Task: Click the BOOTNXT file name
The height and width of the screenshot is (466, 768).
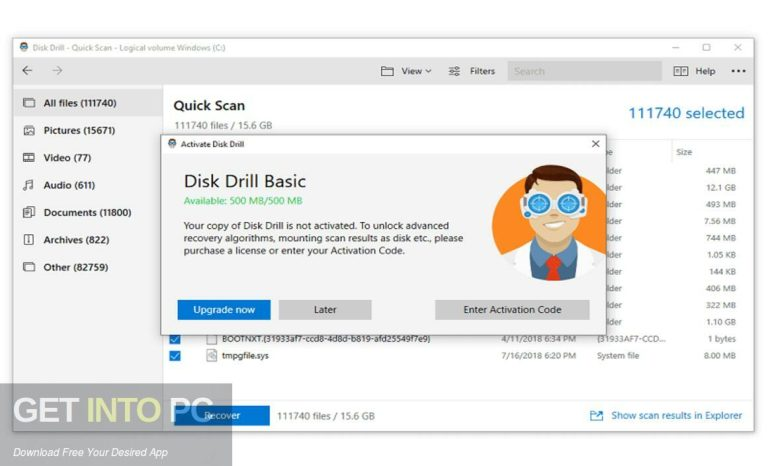Action: click(x=326, y=339)
